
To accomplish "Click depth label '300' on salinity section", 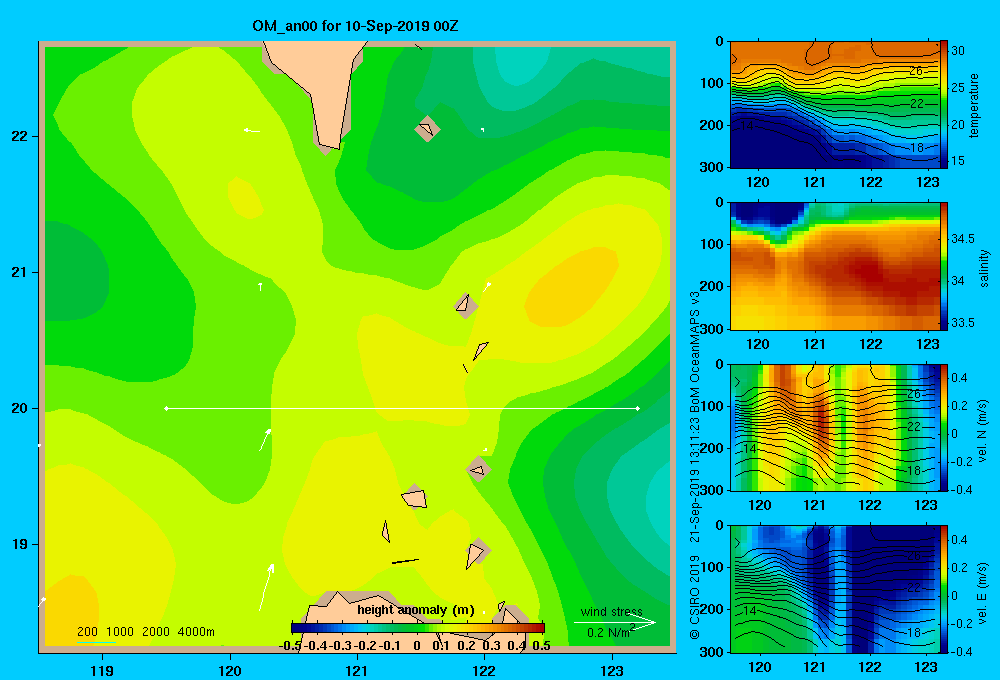I will point(711,329).
